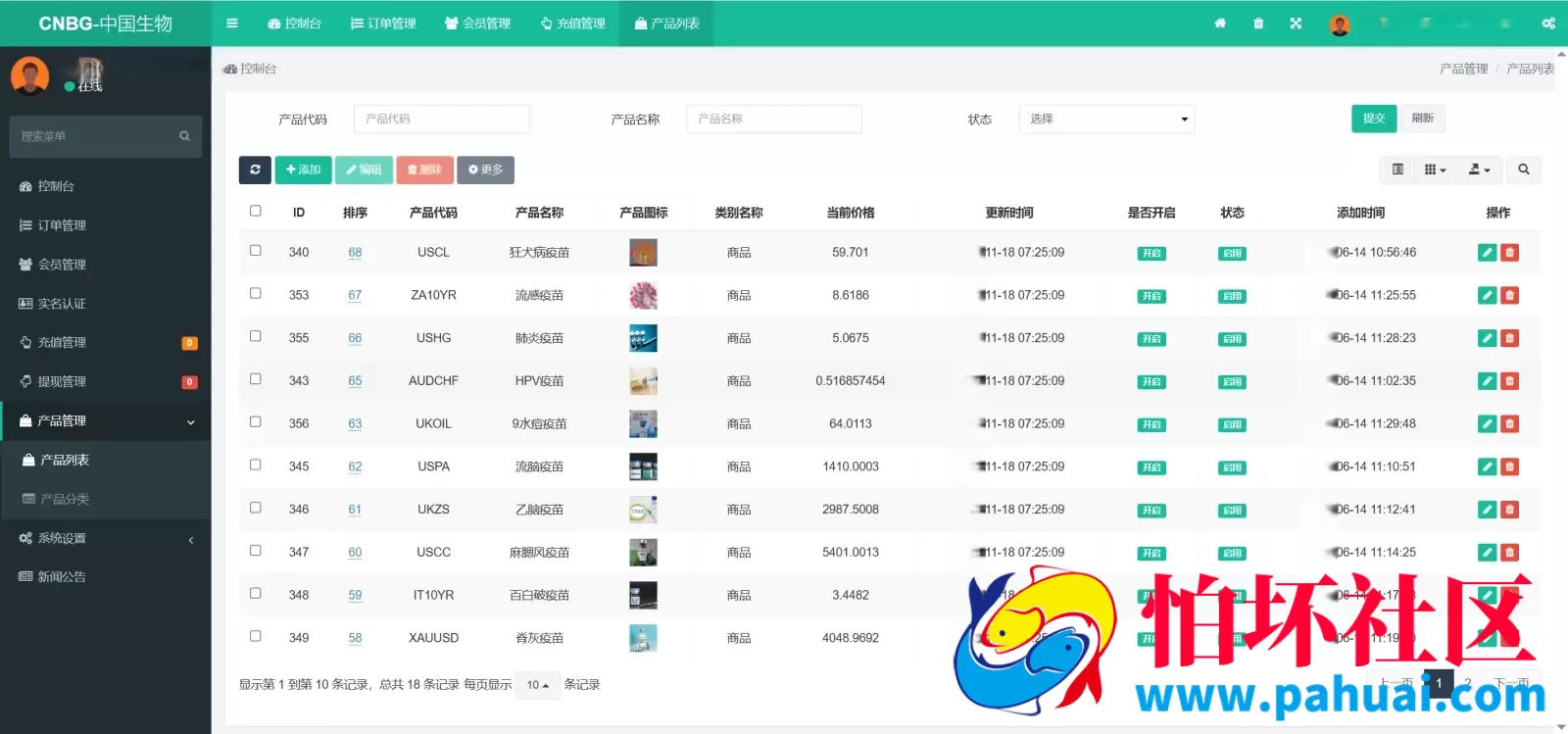Edit row AUDCHF with green pencil icon
This screenshot has width=1568, height=734.
click(x=1488, y=381)
